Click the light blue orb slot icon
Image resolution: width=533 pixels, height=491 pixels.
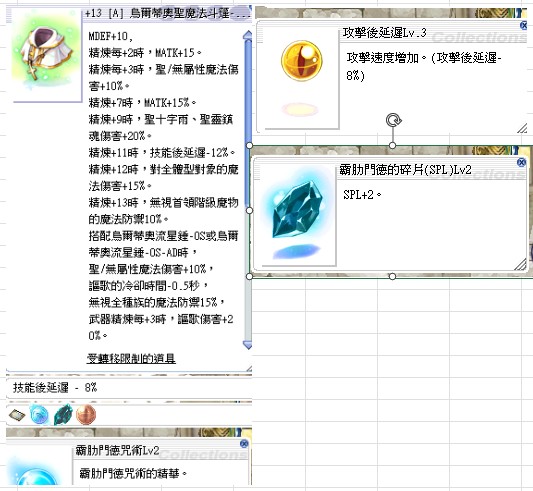pyautogui.click(x=39, y=415)
